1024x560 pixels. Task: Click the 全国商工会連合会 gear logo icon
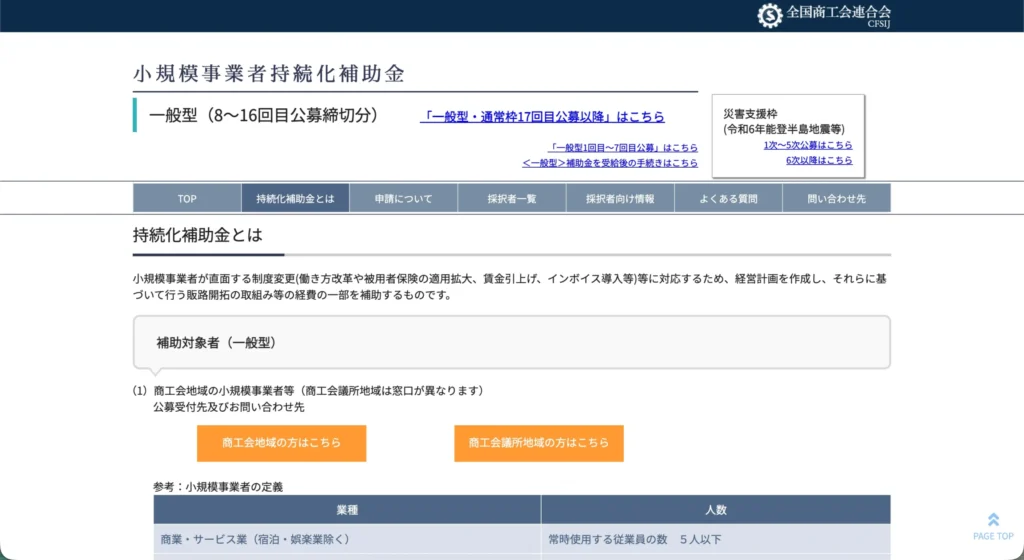click(x=769, y=15)
